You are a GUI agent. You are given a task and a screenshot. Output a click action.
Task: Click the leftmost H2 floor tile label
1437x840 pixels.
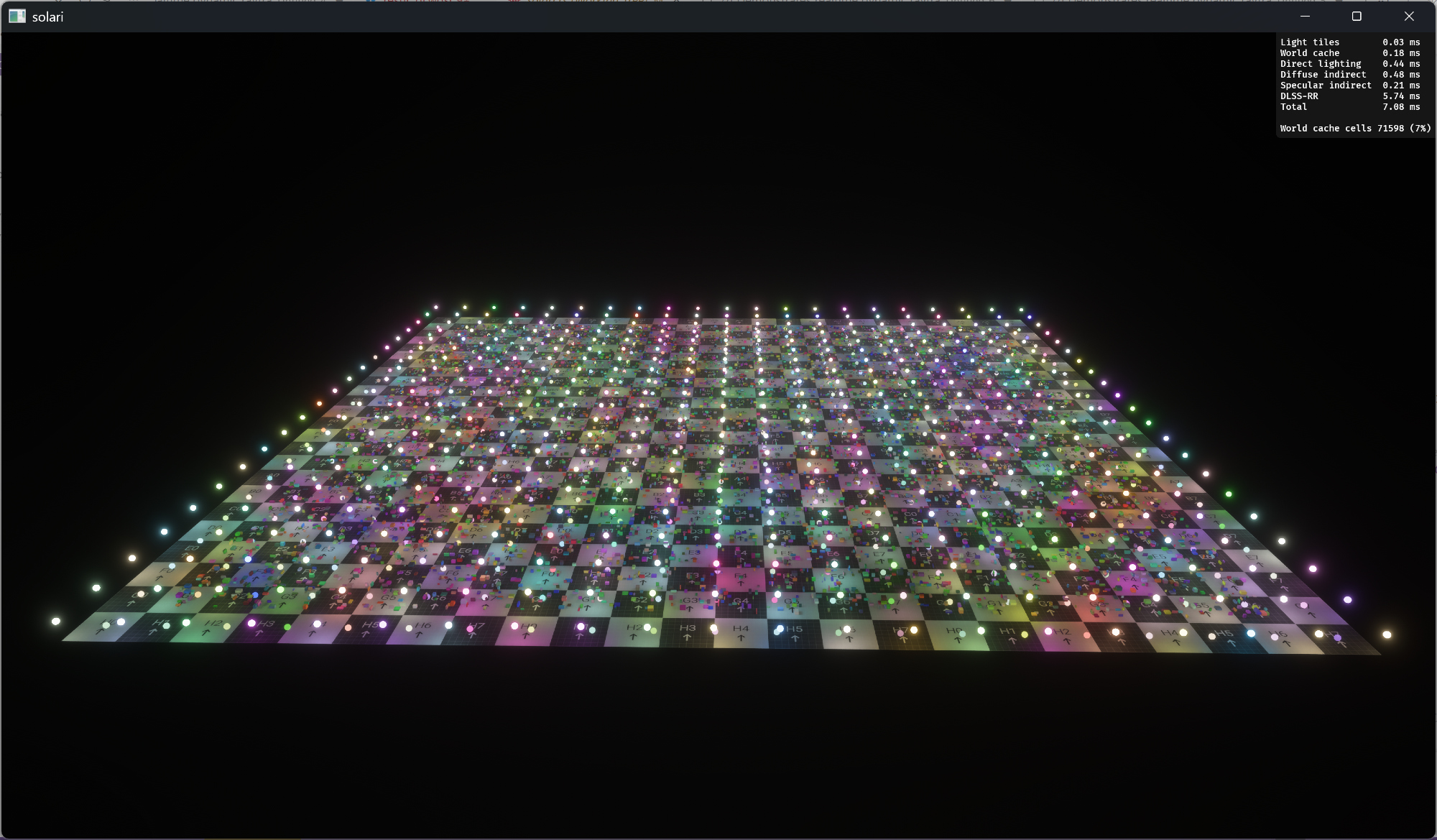(213, 623)
